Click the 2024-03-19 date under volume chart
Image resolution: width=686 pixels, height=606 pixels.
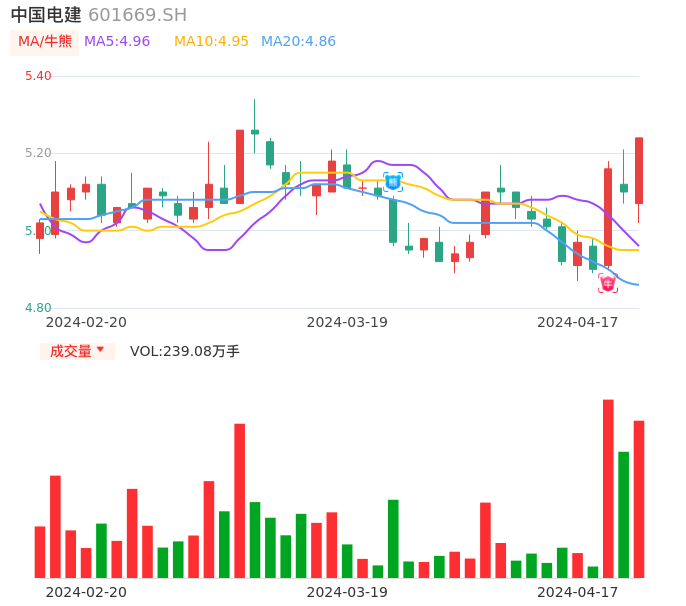pyautogui.click(x=347, y=592)
